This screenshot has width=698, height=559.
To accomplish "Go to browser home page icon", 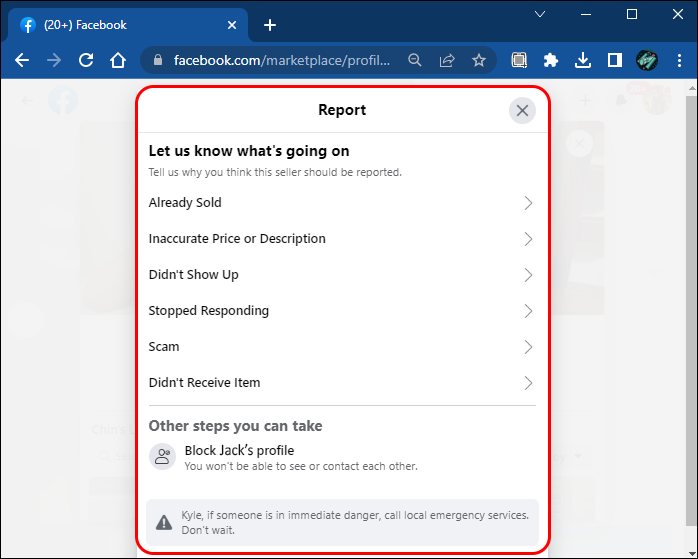I will click(118, 60).
